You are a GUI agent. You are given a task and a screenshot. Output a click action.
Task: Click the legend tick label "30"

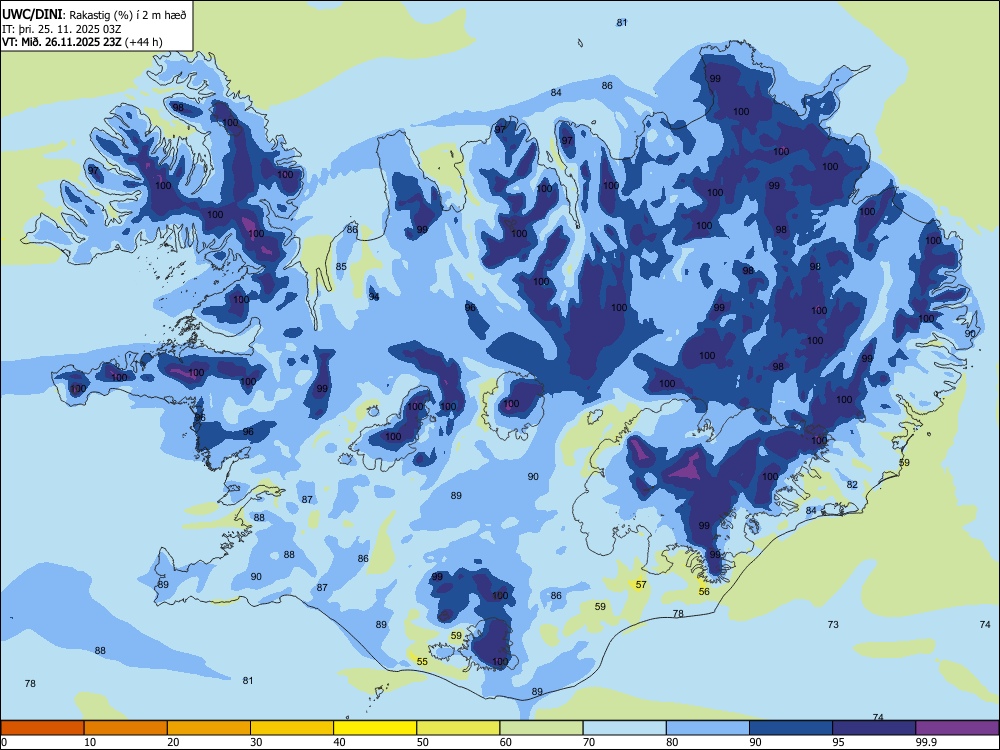[x=256, y=742]
